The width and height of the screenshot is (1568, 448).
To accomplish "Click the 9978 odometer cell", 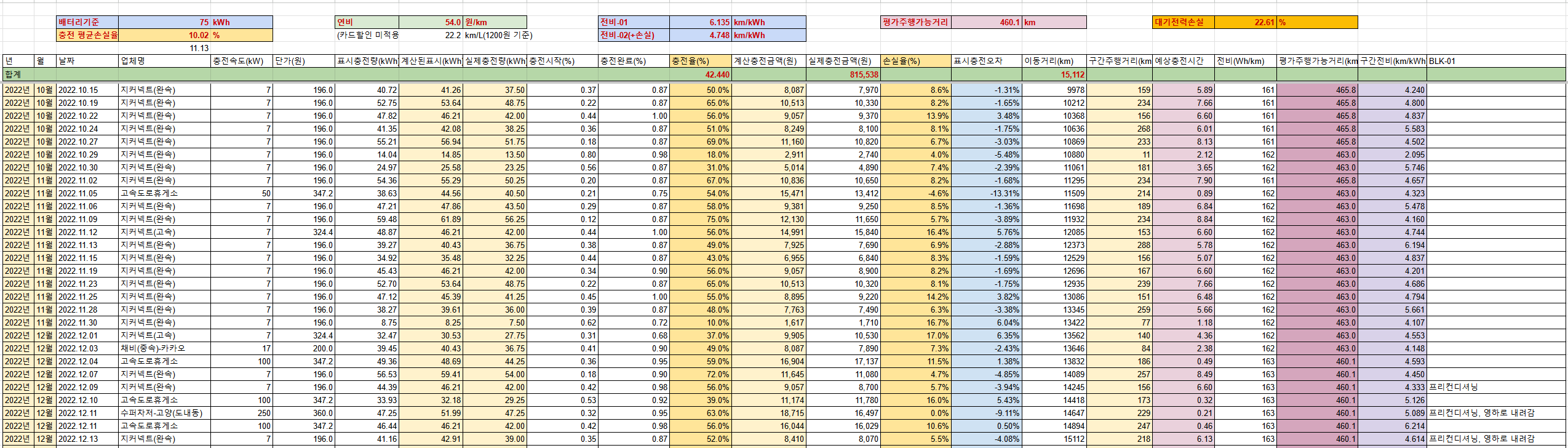I will click(1054, 90).
